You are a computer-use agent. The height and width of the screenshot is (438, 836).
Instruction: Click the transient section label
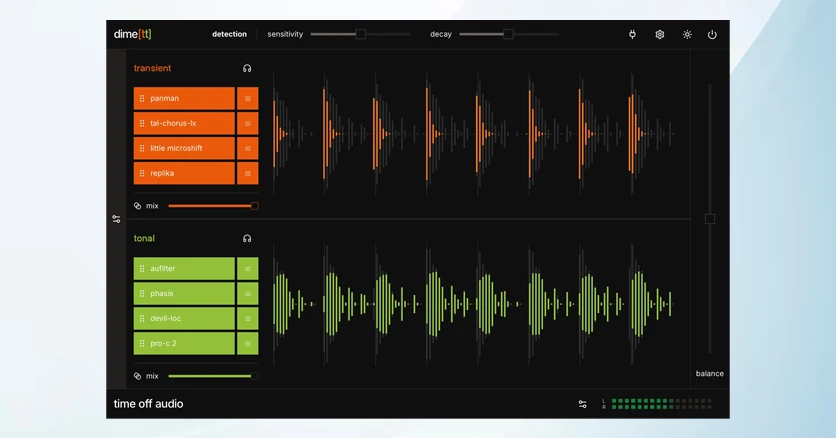(x=152, y=68)
